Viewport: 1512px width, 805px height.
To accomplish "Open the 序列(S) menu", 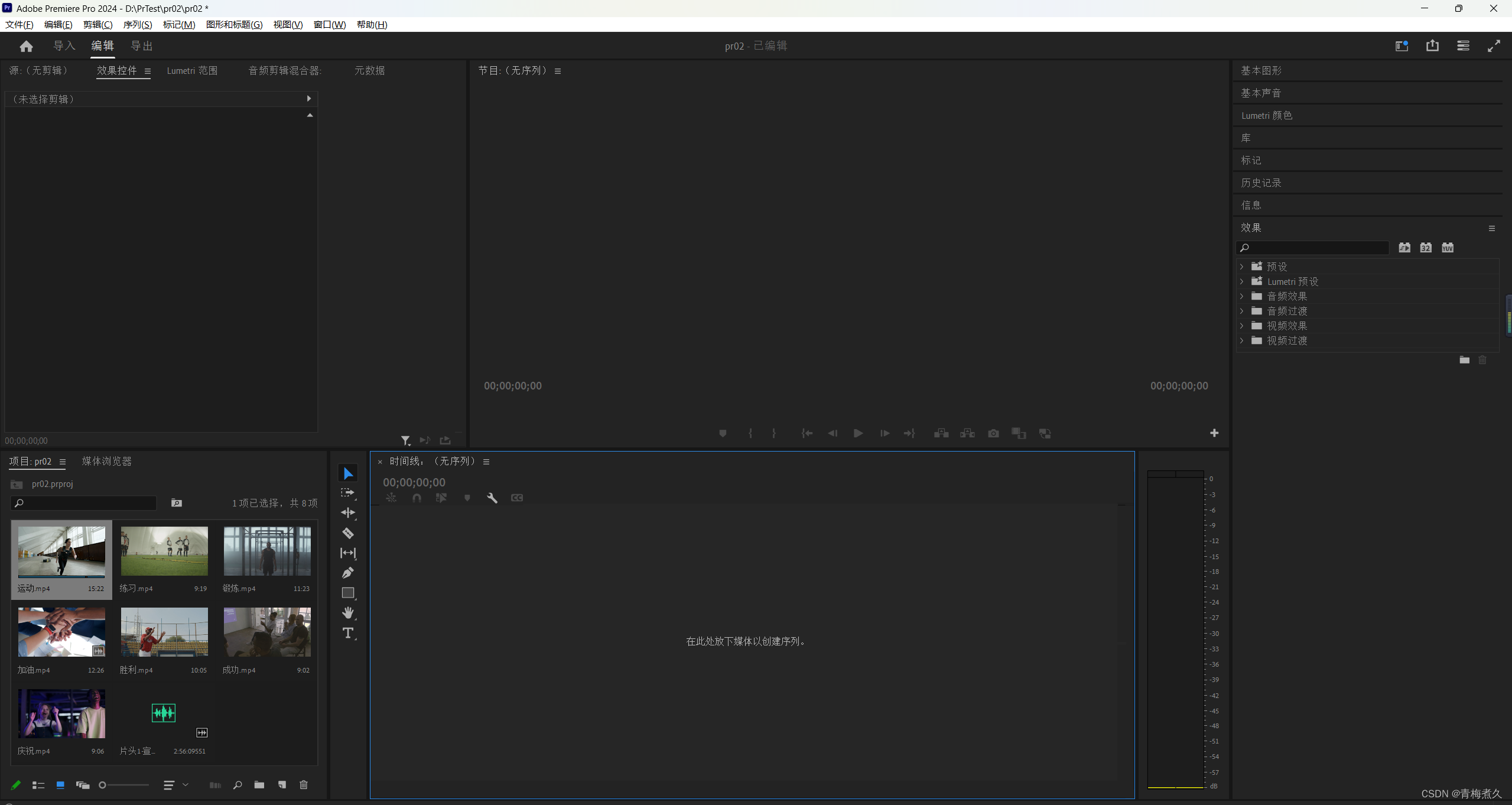I will tap(137, 24).
